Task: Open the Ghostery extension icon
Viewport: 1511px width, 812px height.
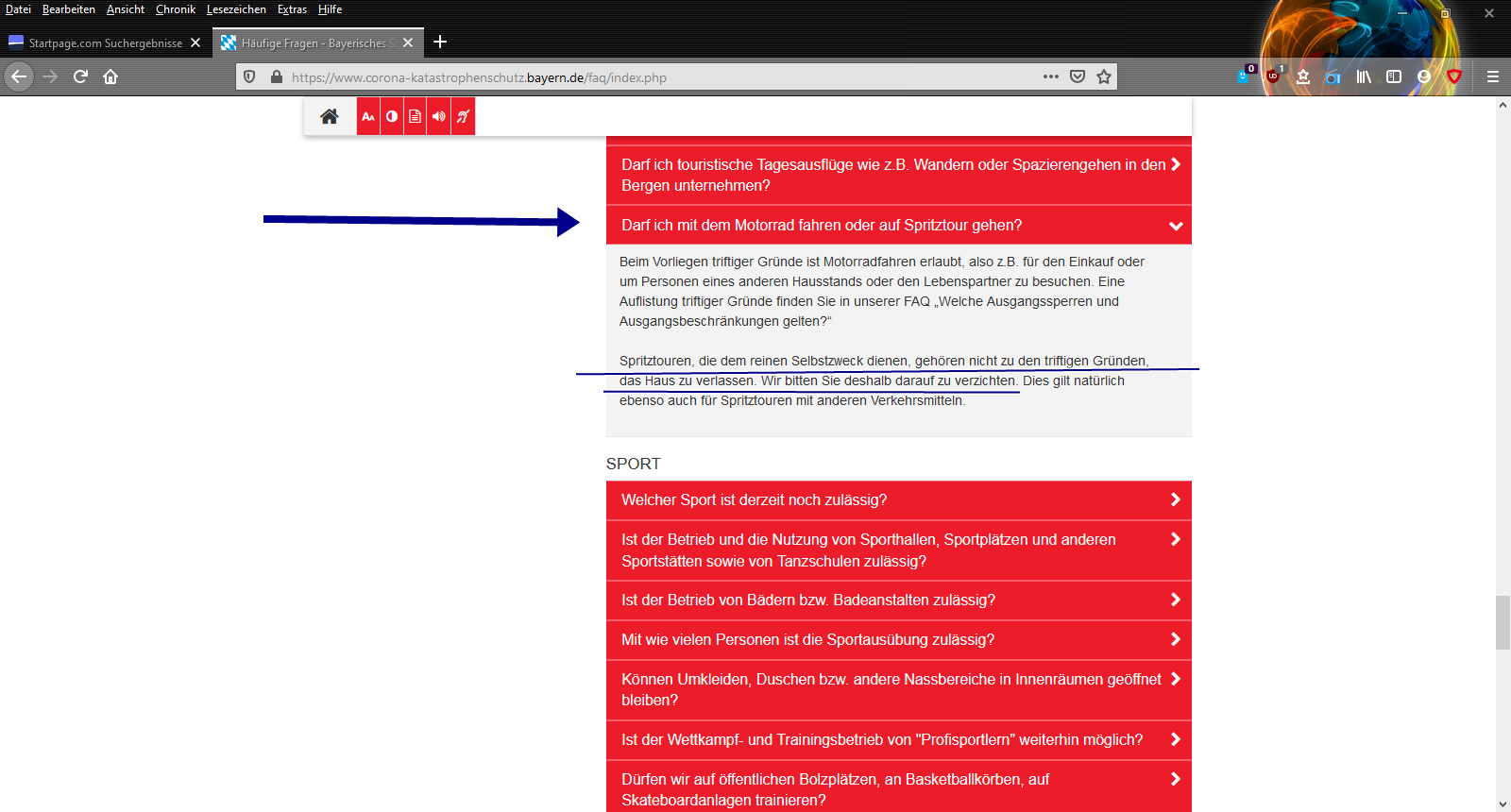Action: click(1243, 76)
